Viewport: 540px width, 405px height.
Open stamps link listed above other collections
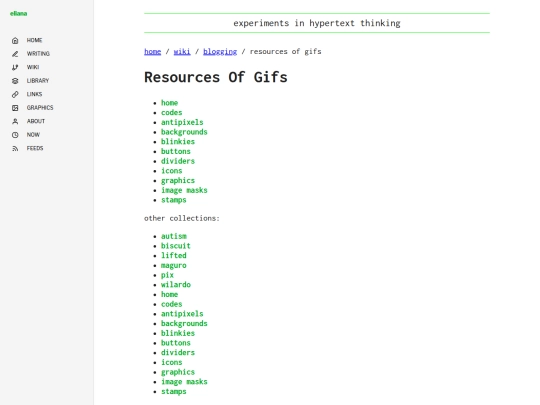point(174,200)
